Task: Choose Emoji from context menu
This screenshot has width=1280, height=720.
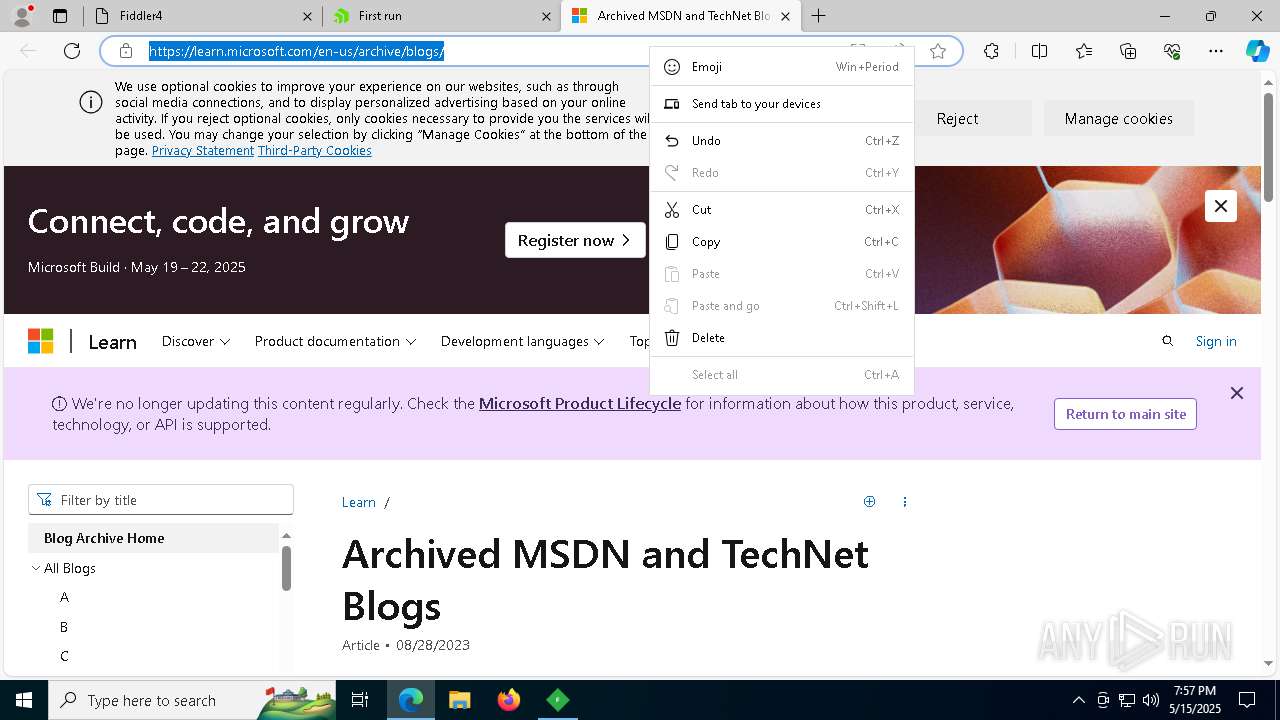Action: 781,67
